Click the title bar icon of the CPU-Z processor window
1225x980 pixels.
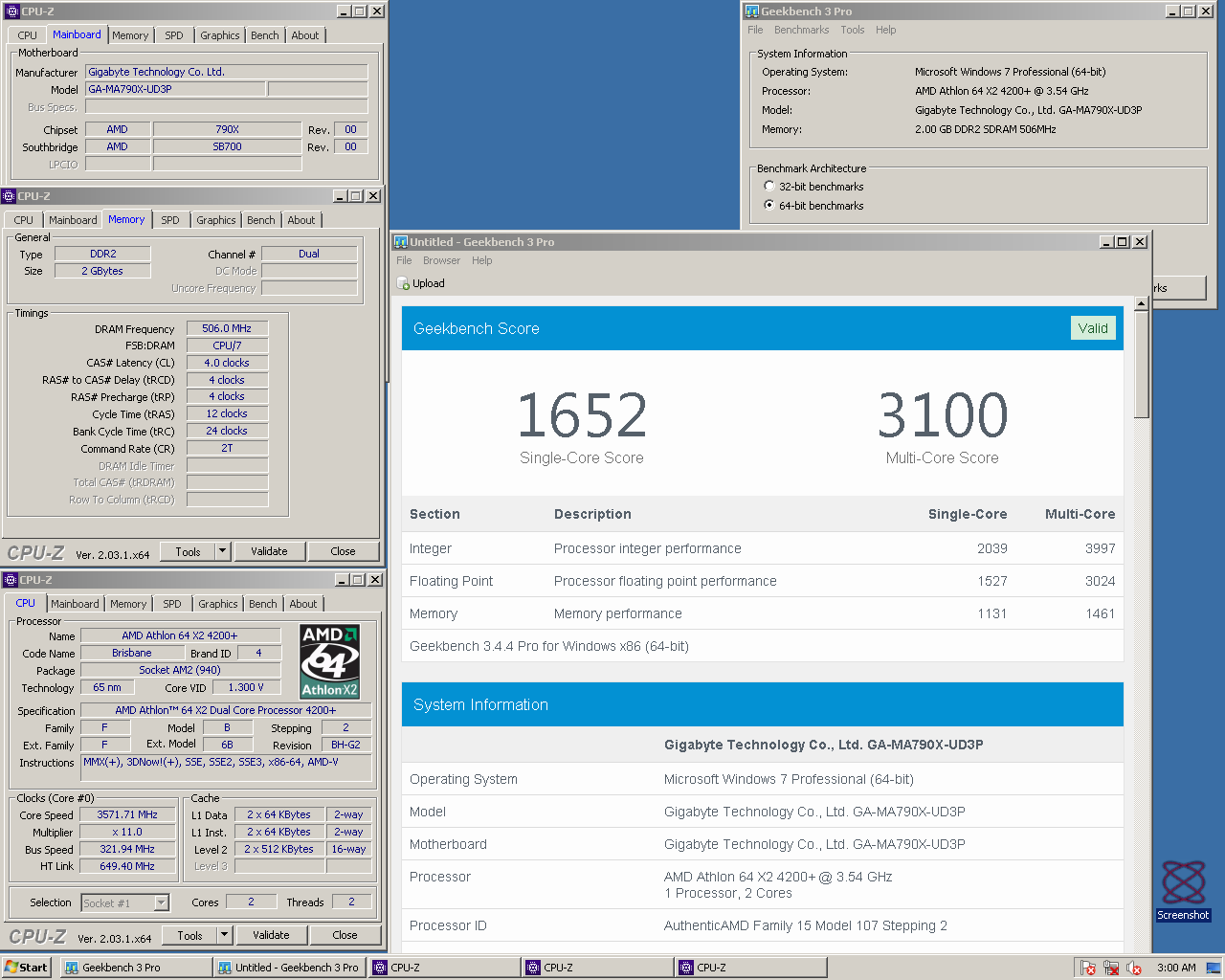(x=11, y=580)
